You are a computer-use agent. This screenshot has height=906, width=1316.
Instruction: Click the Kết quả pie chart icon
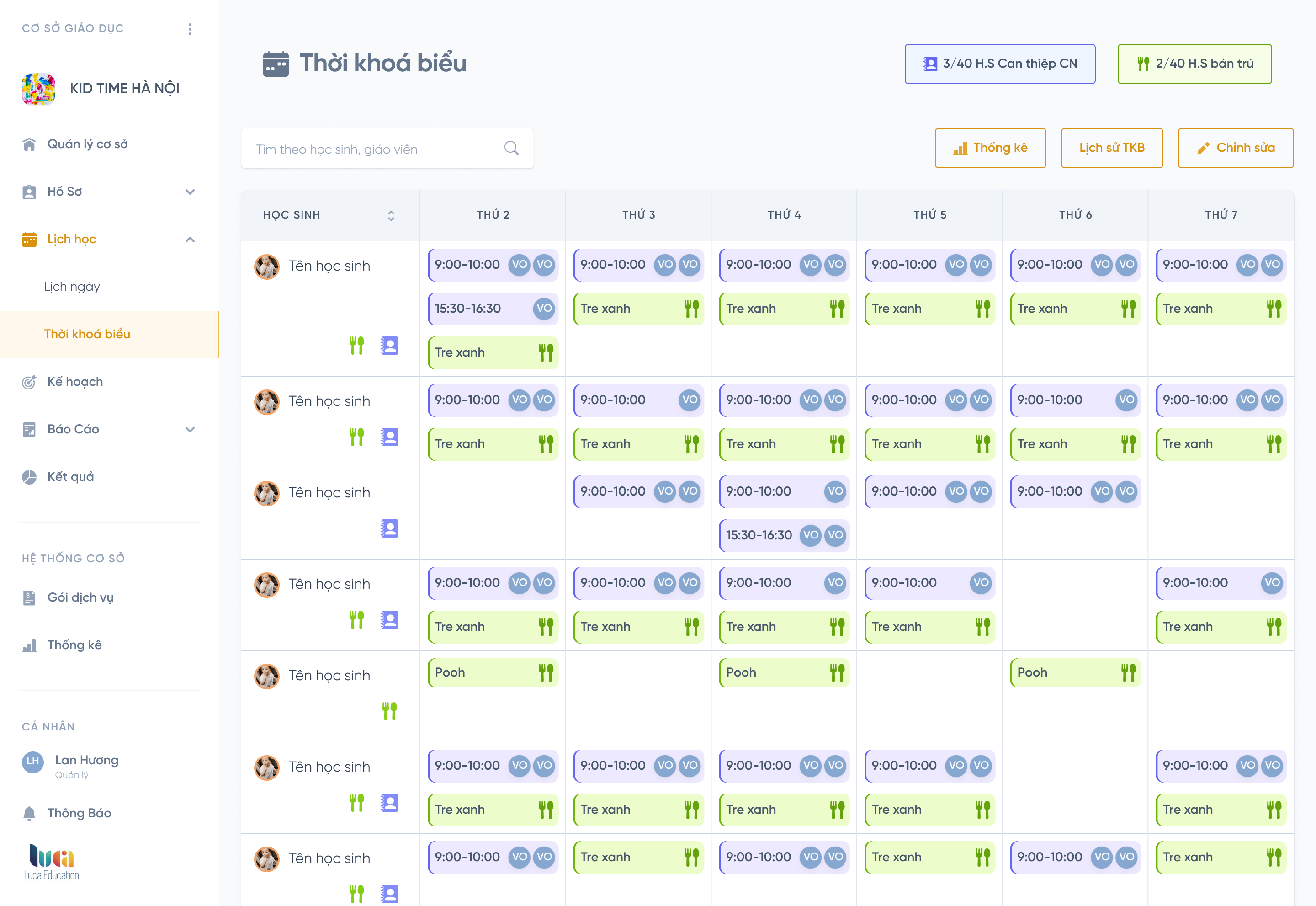tap(30, 477)
